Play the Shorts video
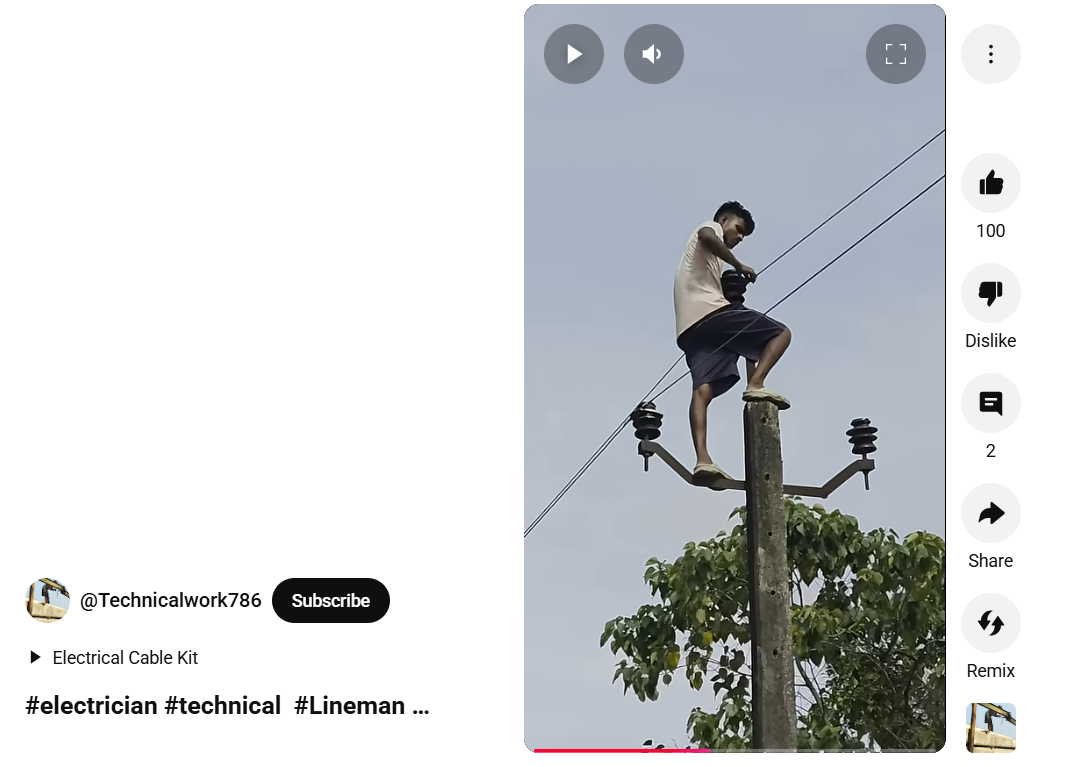 click(x=574, y=54)
